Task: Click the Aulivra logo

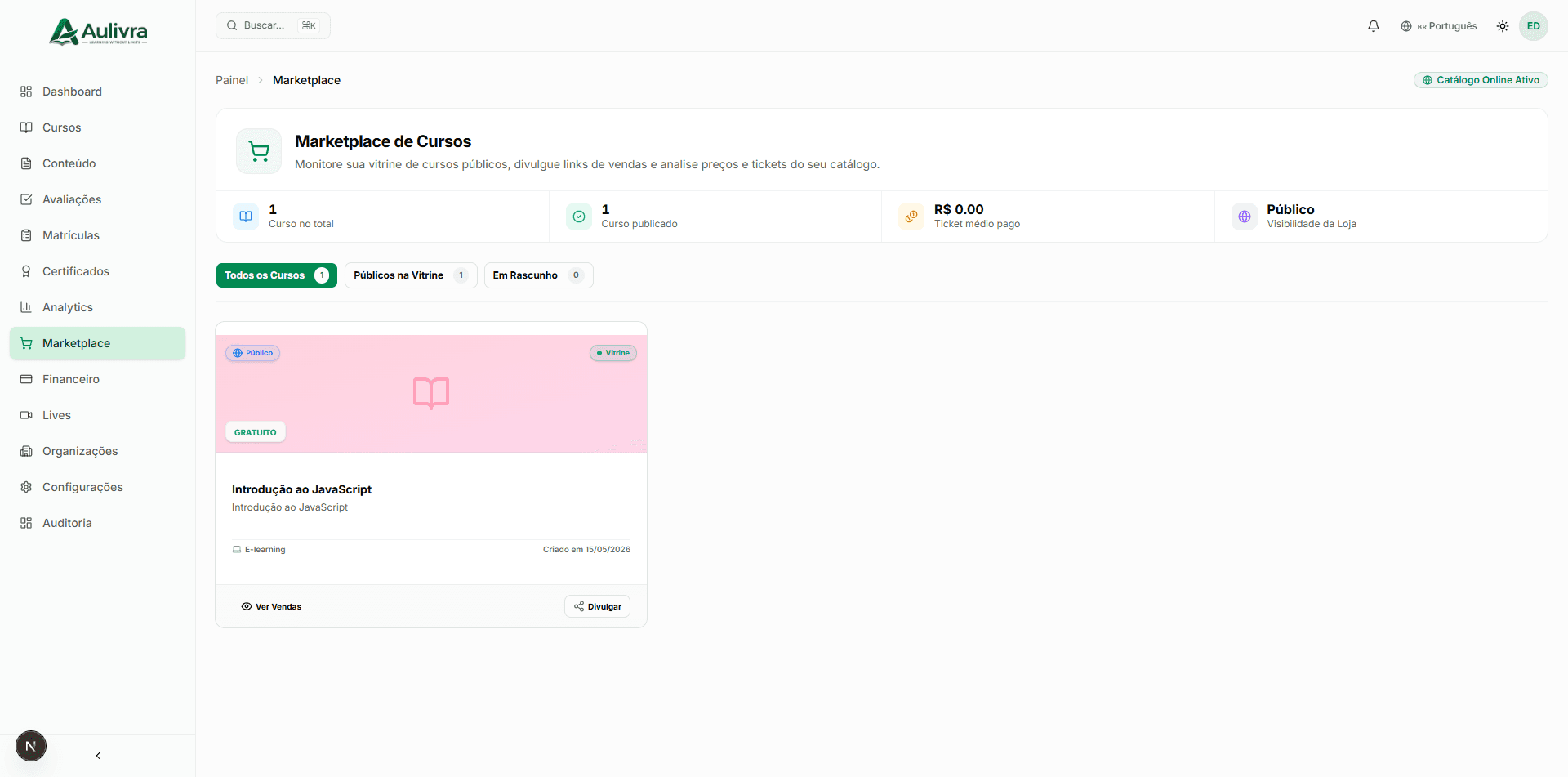Action: pos(98,32)
